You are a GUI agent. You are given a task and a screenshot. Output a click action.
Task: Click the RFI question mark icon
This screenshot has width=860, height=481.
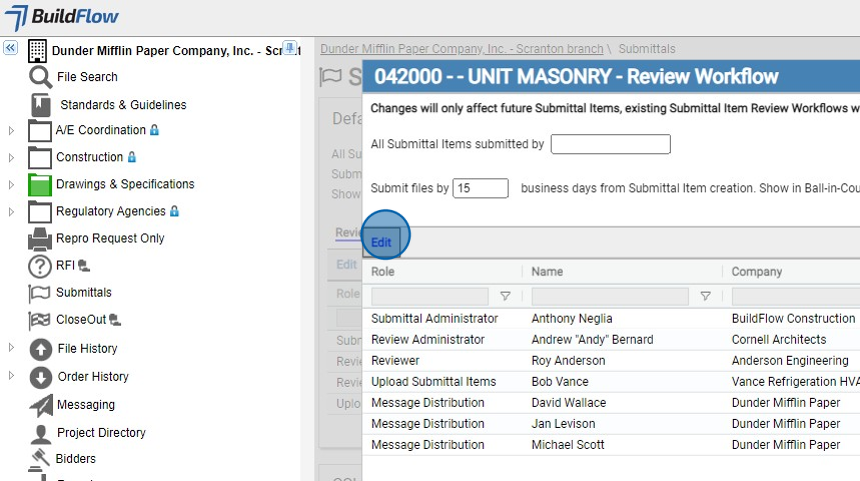click(x=39, y=266)
